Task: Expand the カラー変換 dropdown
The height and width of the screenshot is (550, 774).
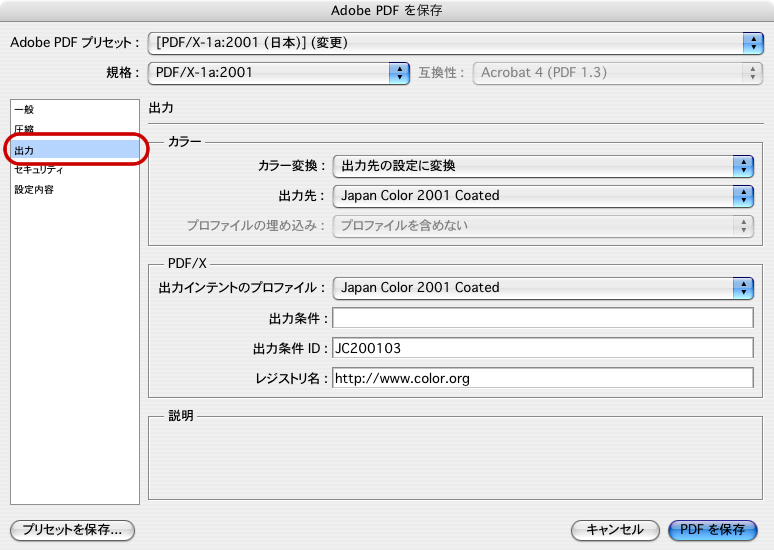Action: tap(542, 165)
